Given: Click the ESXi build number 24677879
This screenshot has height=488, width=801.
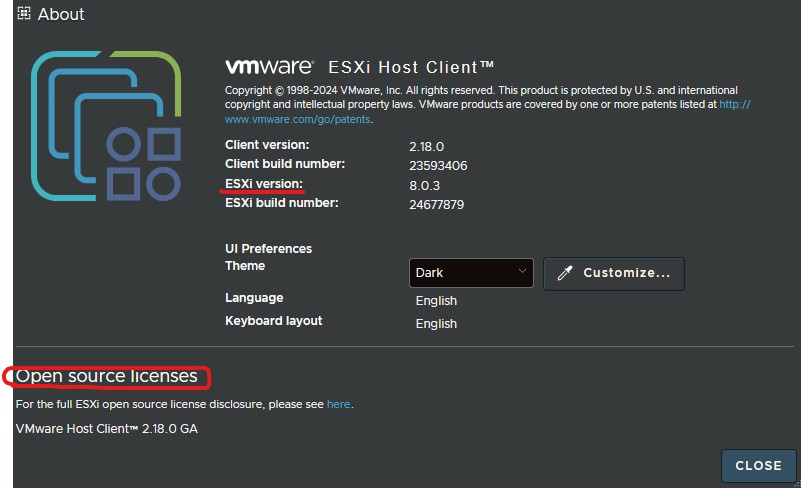Looking at the screenshot, I should (x=436, y=204).
